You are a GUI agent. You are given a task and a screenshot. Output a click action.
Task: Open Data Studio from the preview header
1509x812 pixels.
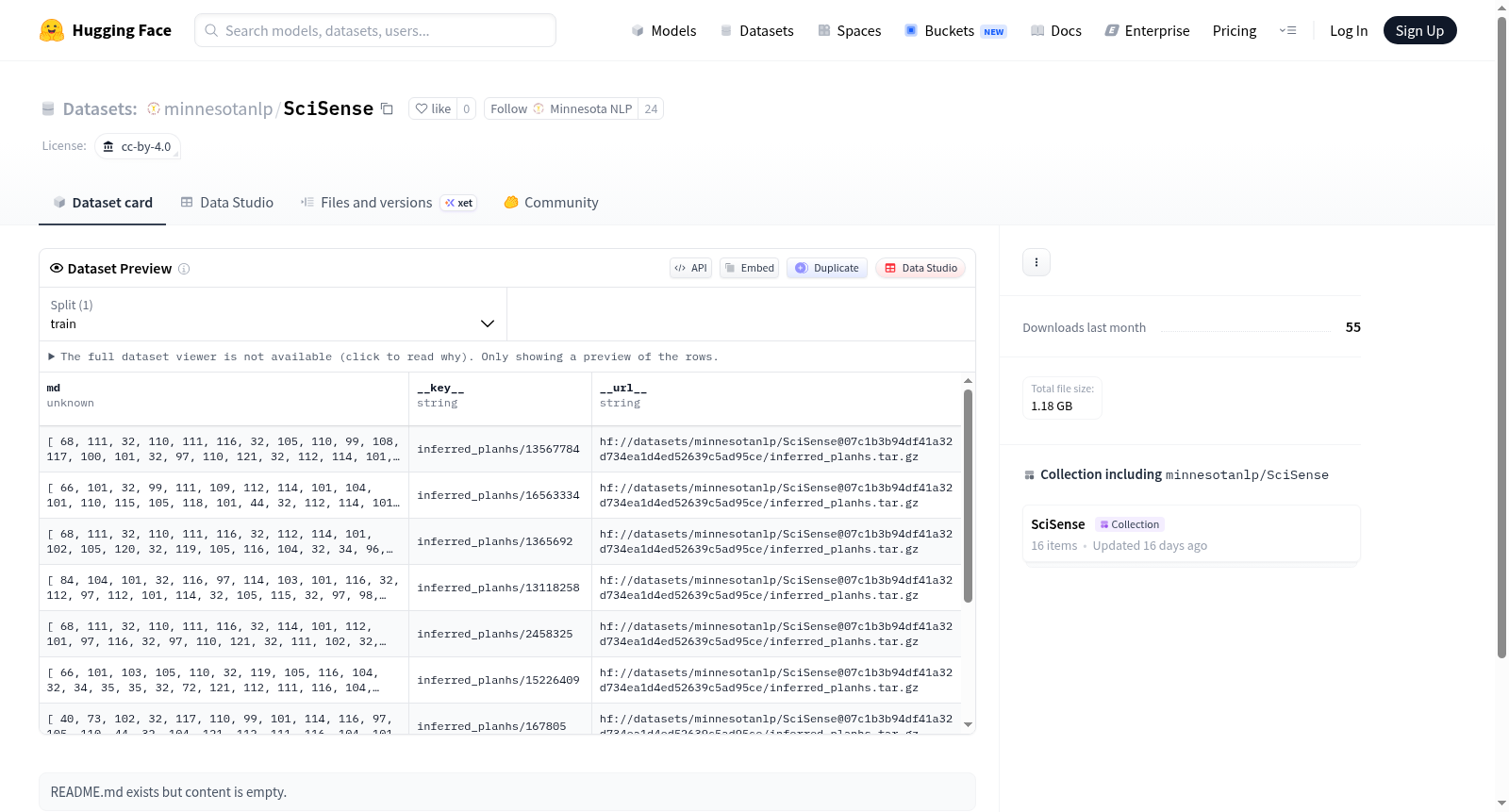(x=920, y=268)
